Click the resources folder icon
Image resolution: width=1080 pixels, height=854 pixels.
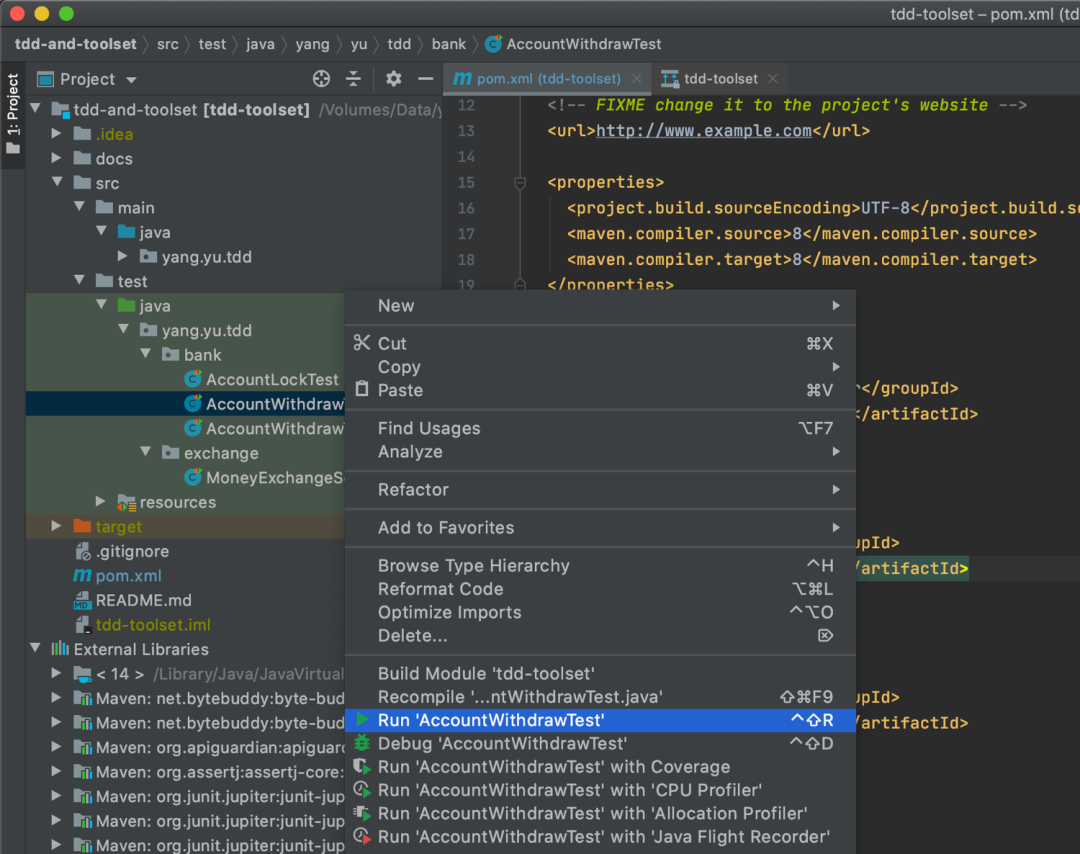[126, 502]
